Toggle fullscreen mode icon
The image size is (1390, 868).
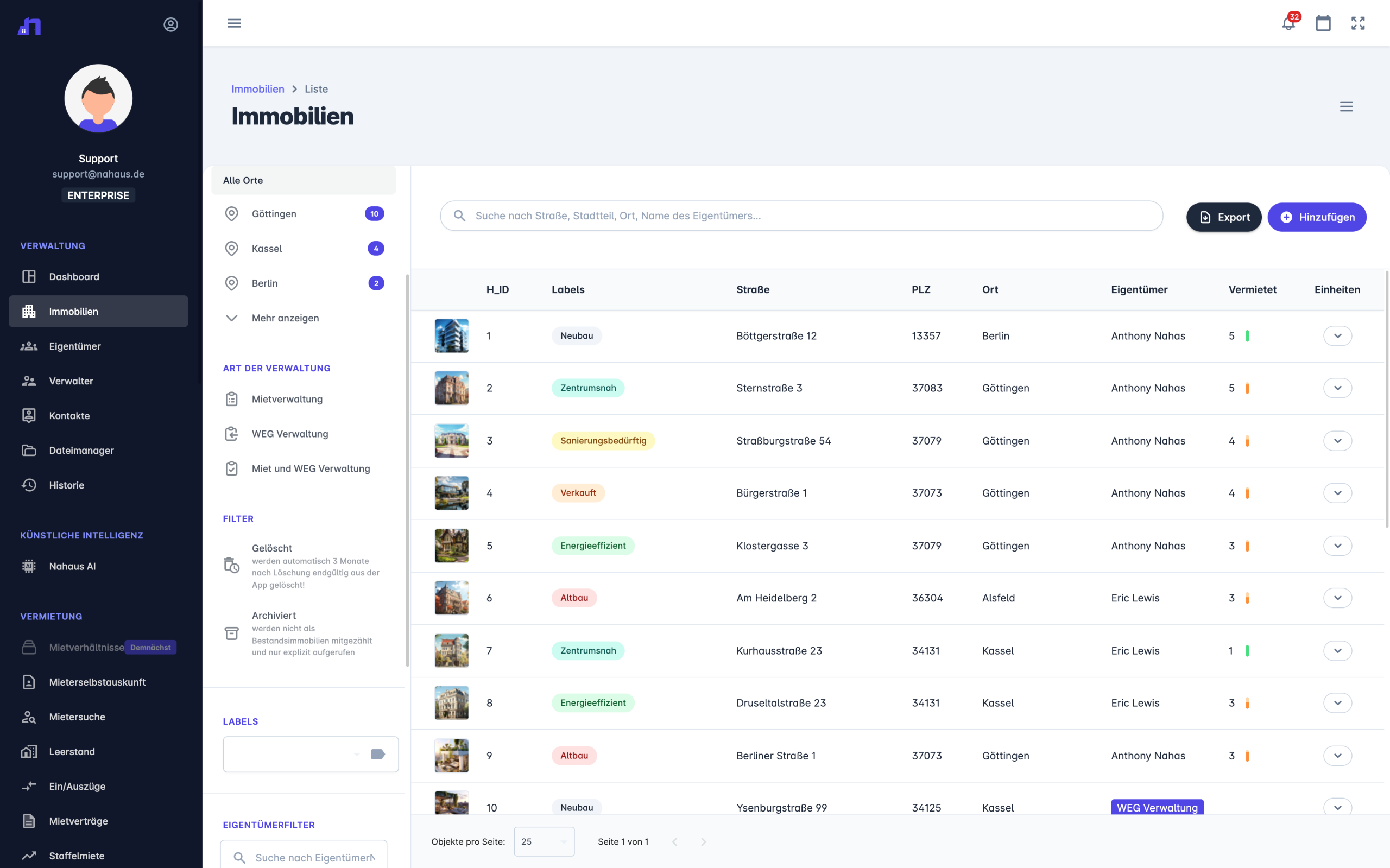point(1357,23)
